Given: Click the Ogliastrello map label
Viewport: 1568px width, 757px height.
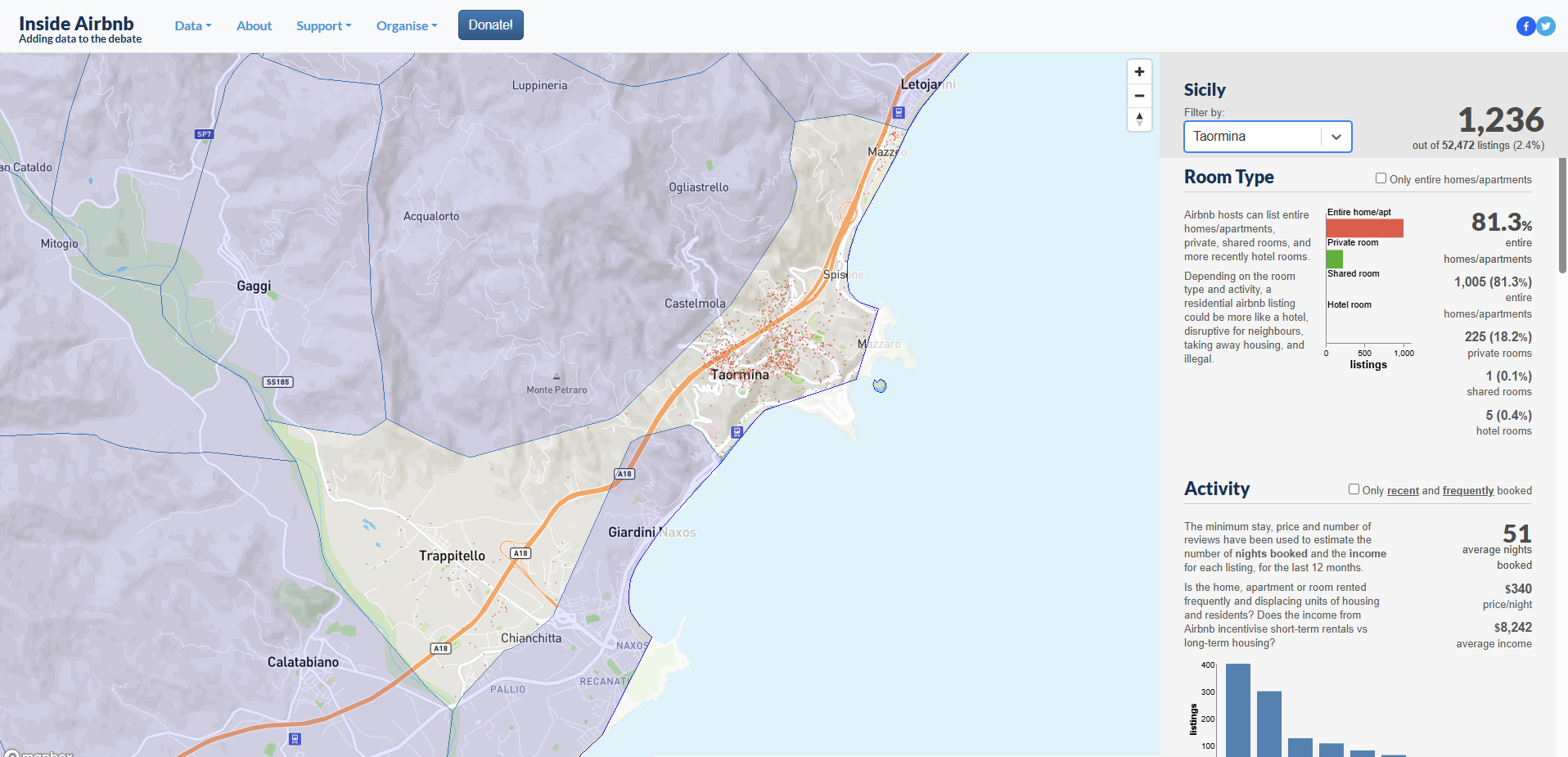Looking at the screenshot, I should point(698,187).
